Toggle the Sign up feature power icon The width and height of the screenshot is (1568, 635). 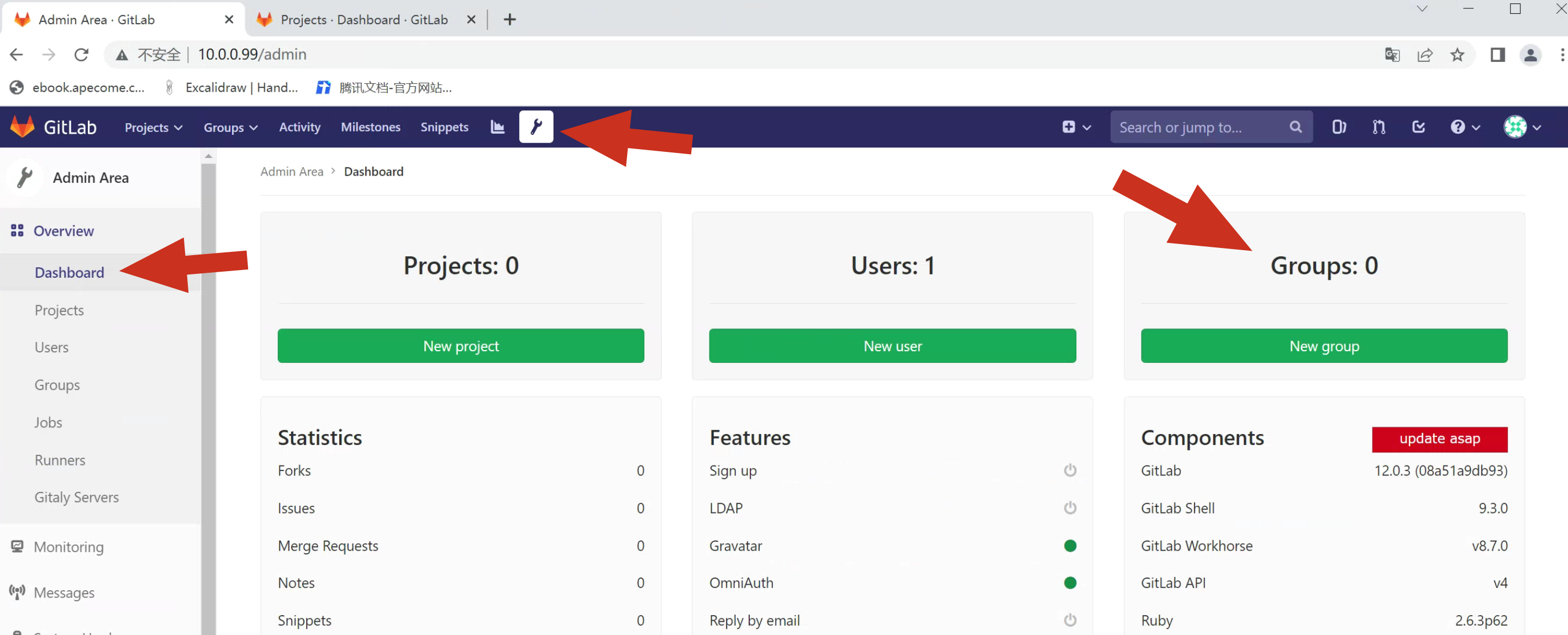pos(1070,470)
